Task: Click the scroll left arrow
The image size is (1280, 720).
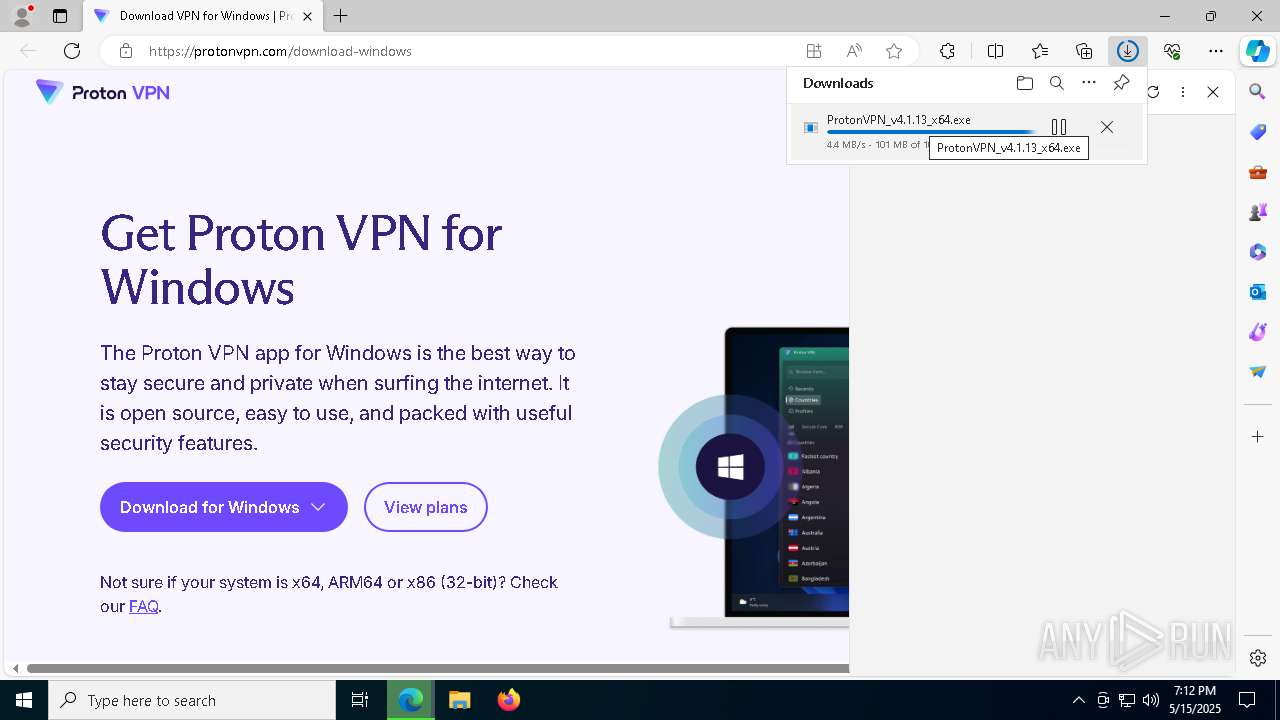Action: (14, 668)
